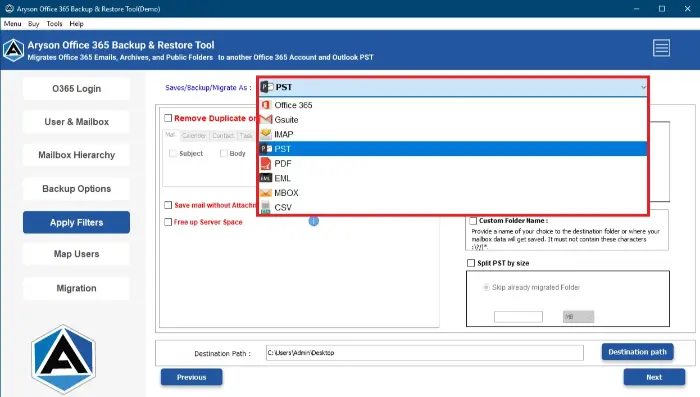Minimize the Aryson window
Image resolution: width=700 pixels, height=397 pixels.
[x=636, y=8]
